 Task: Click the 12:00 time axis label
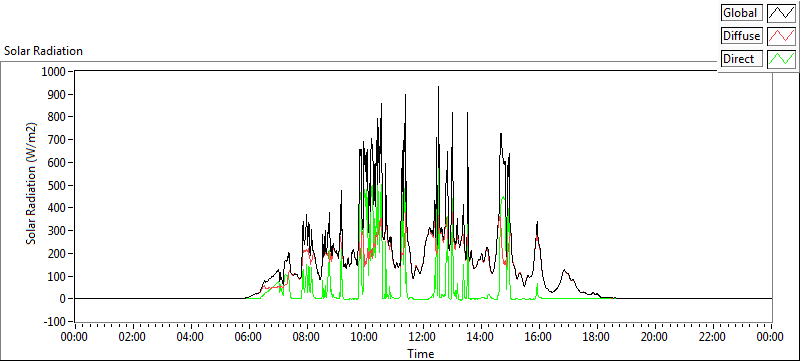tap(422, 337)
